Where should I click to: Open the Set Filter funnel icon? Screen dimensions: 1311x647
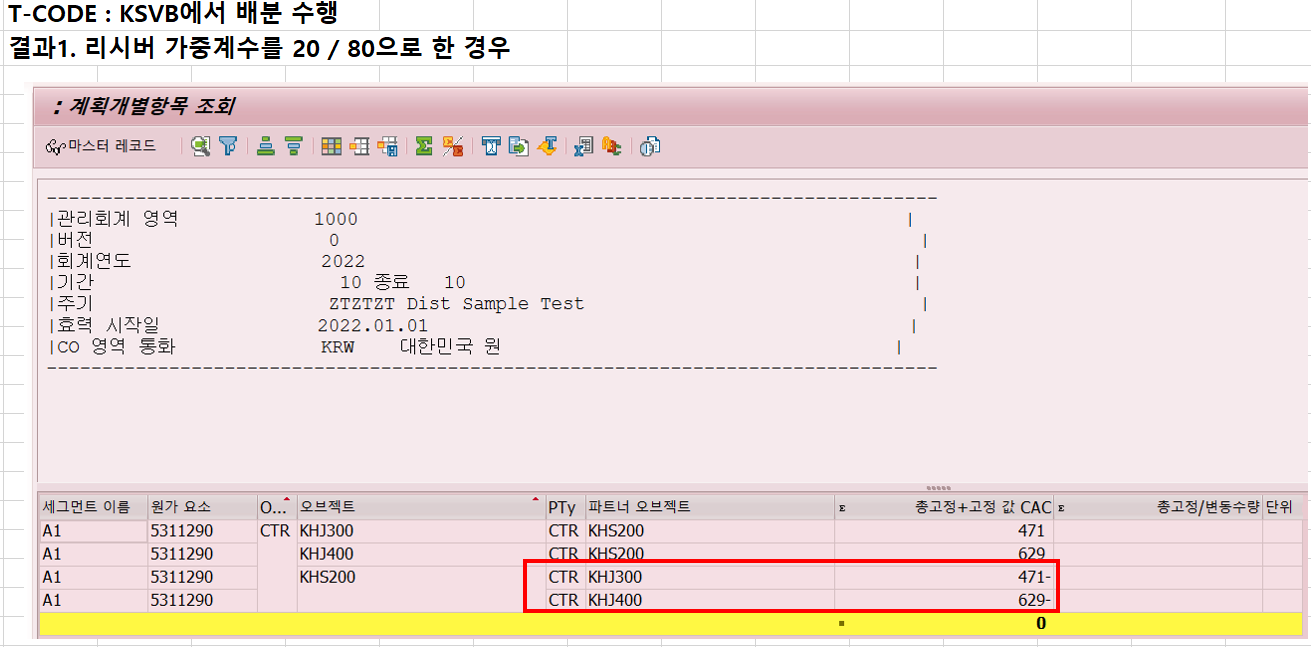pyautogui.click(x=228, y=146)
